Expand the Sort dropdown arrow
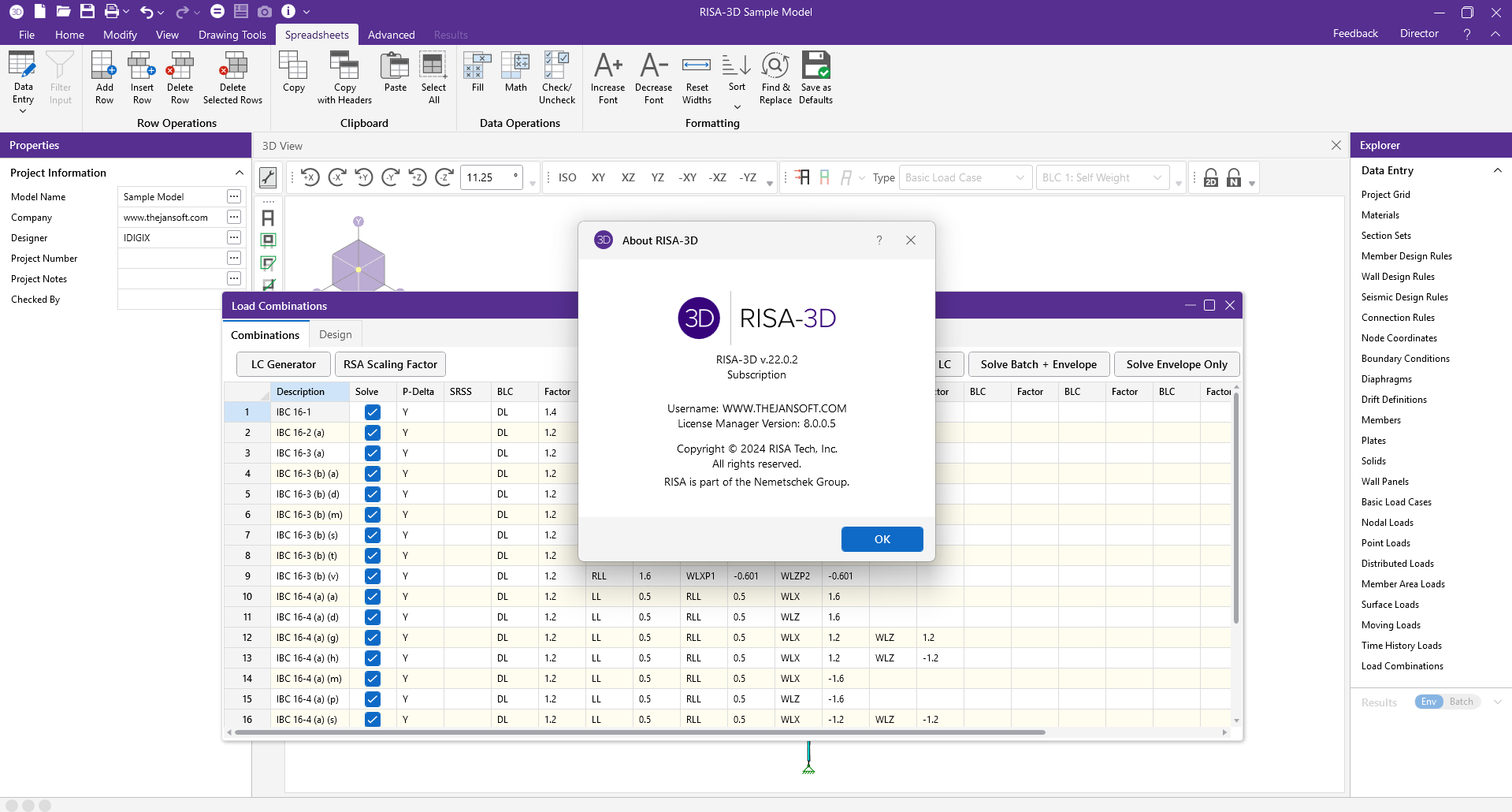The height and width of the screenshot is (812, 1512). pos(737,106)
